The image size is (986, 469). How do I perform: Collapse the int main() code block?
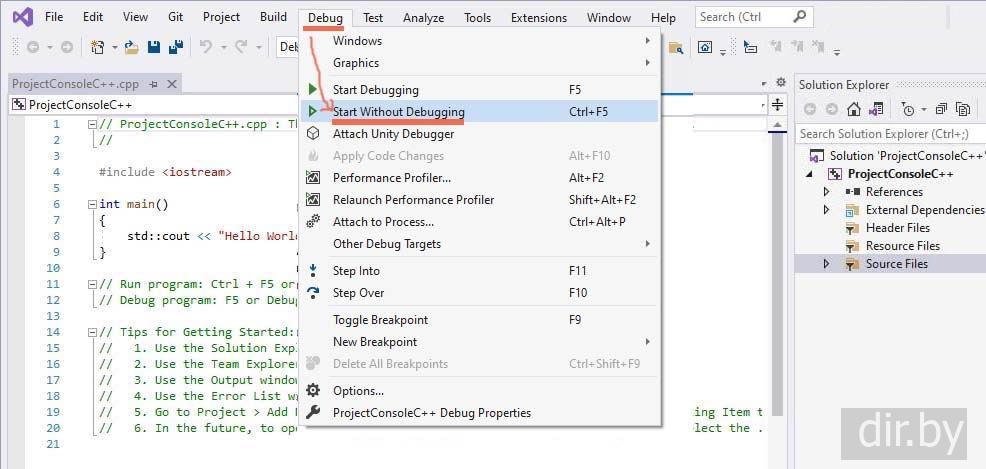92,204
